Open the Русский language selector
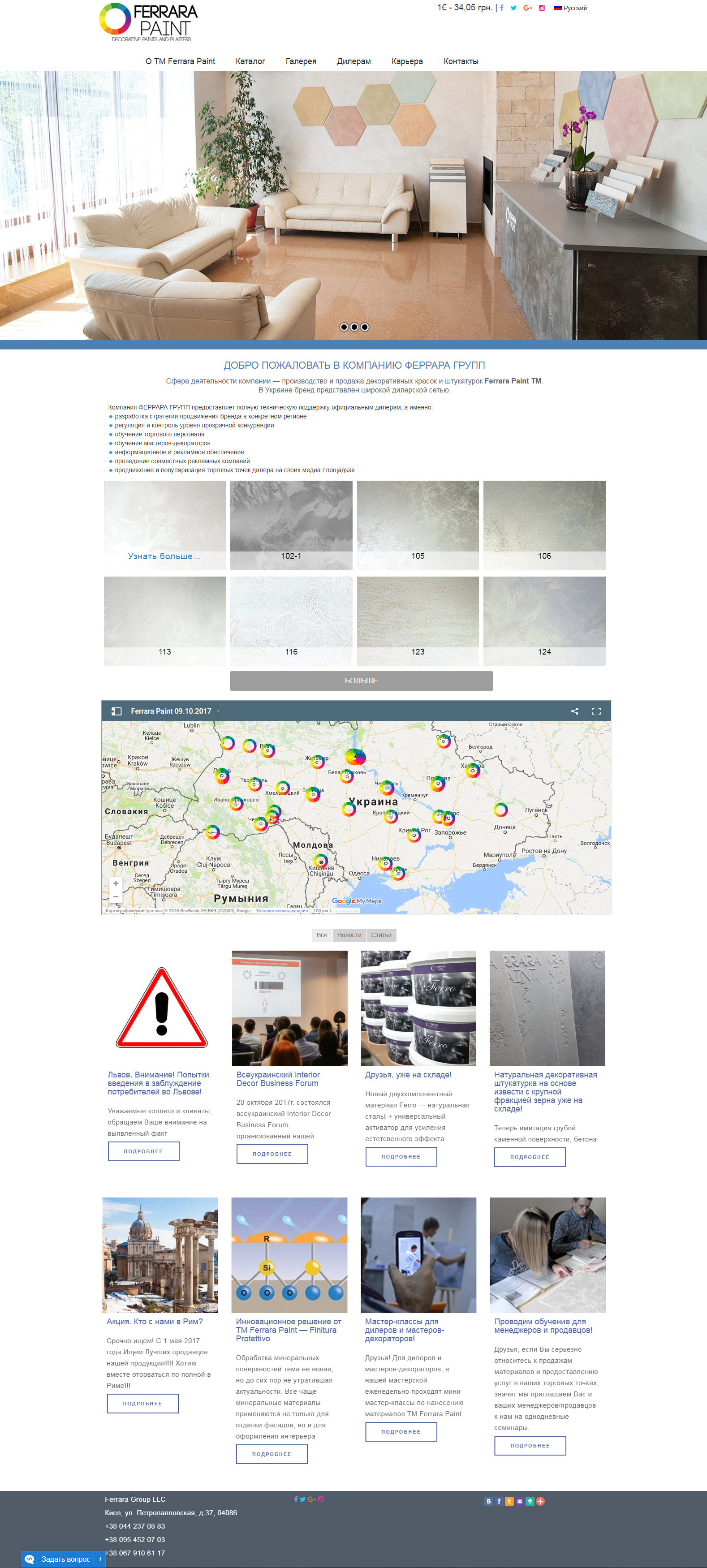The image size is (707, 1568). click(571, 8)
